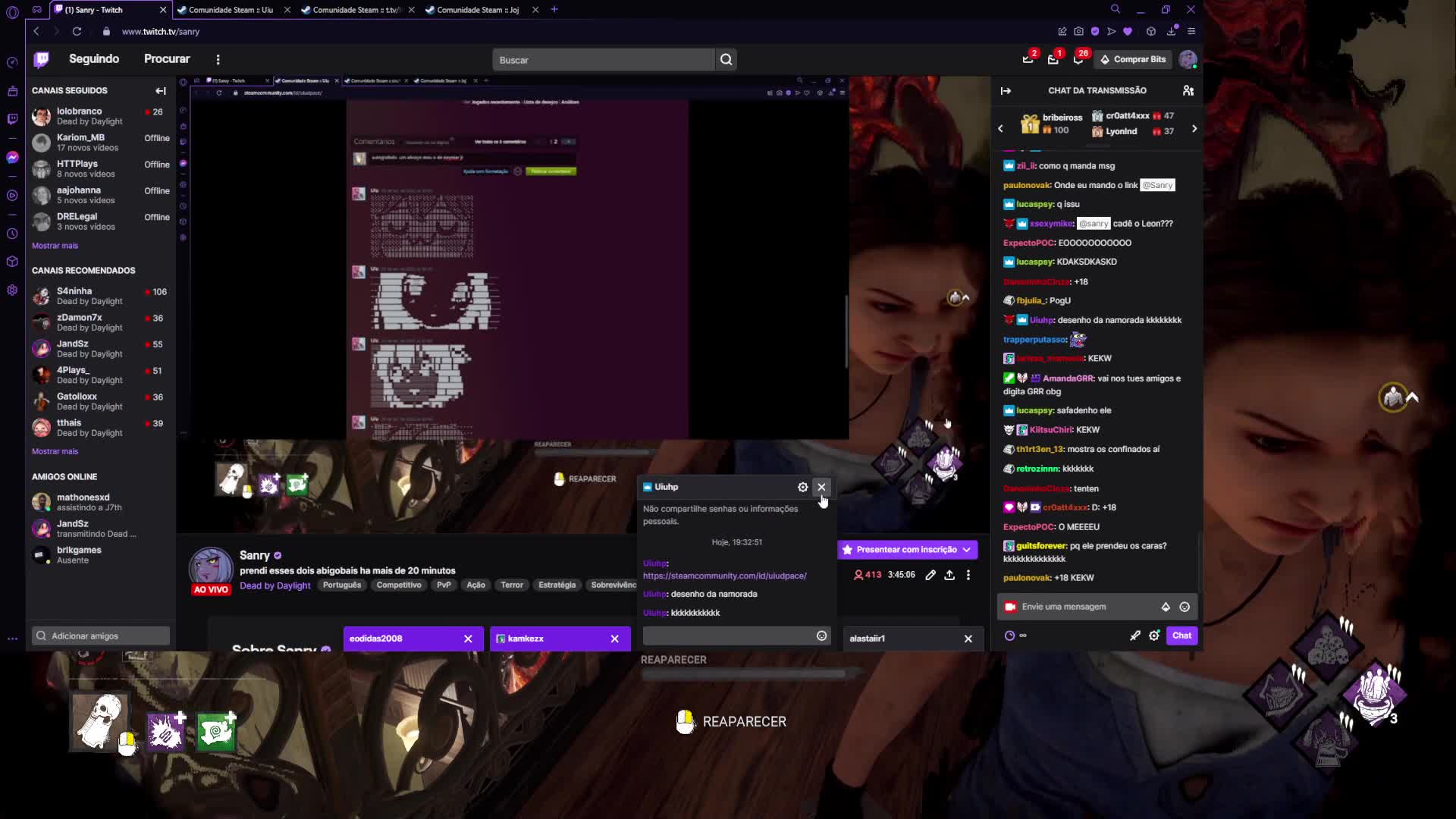
Task: Close the kamkezx whisper tab
Action: point(614,639)
